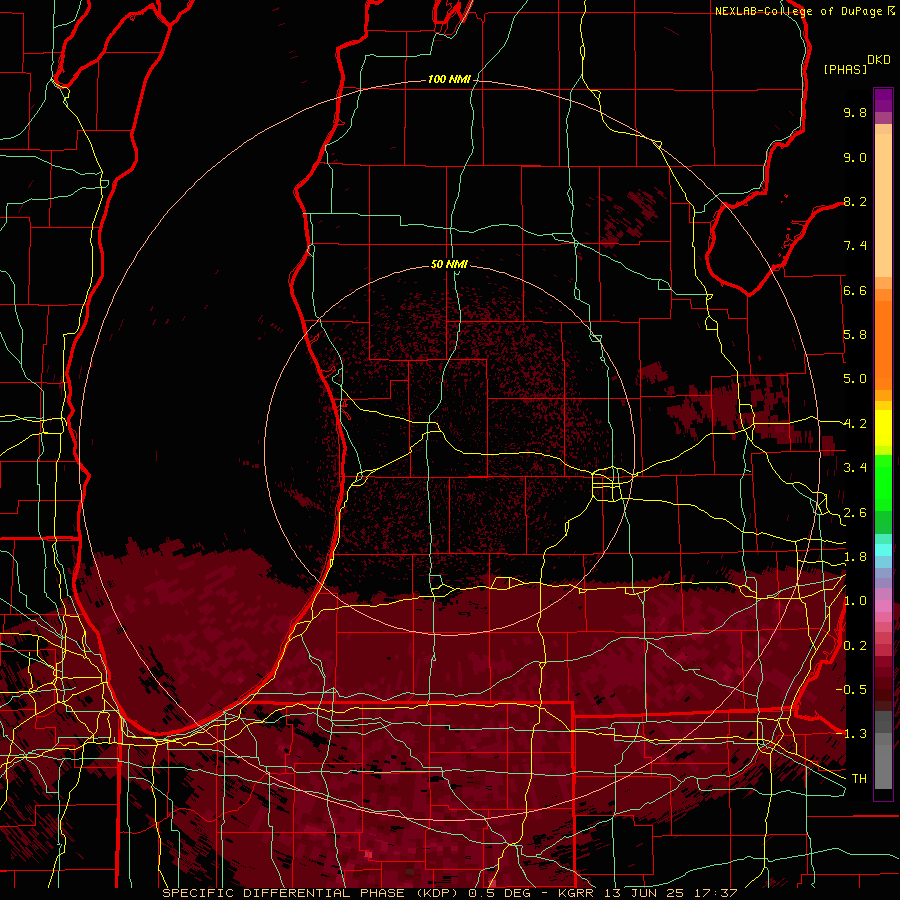The width and height of the screenshot is (900, 900).
Task: Click the 100 NMI range ring label
Action: 449,79
